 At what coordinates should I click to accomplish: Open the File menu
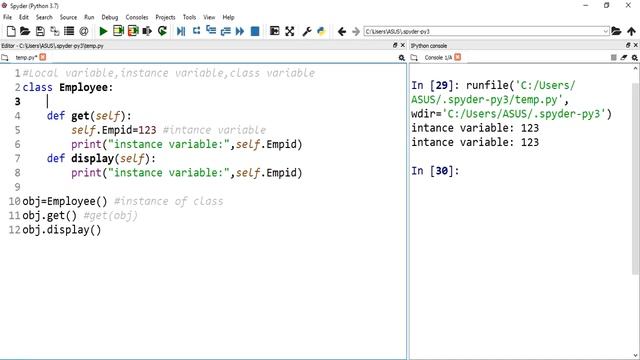[x=7, y=17]
